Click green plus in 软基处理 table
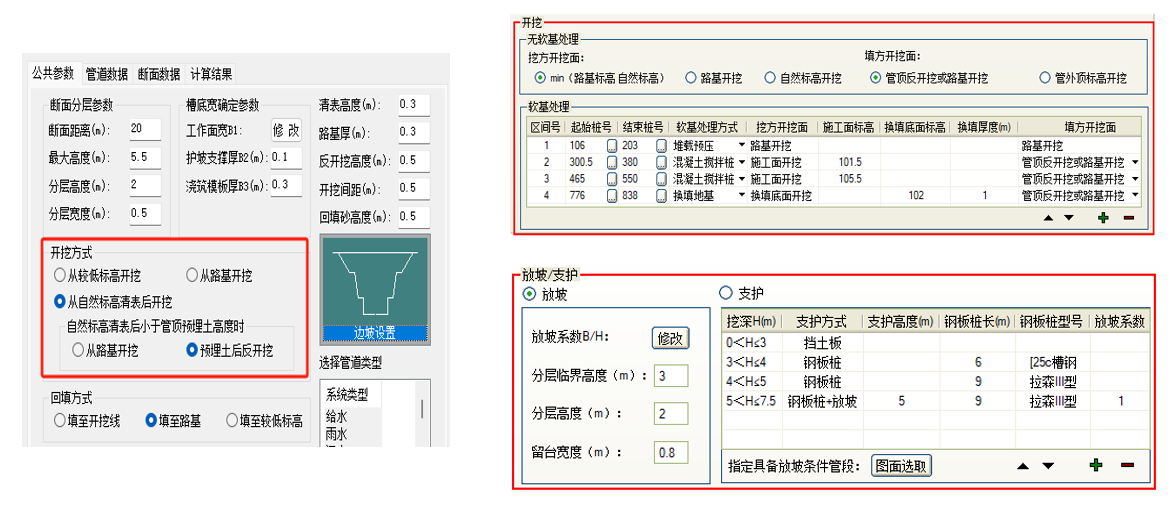1176x512 pixels. [1103, 218]
